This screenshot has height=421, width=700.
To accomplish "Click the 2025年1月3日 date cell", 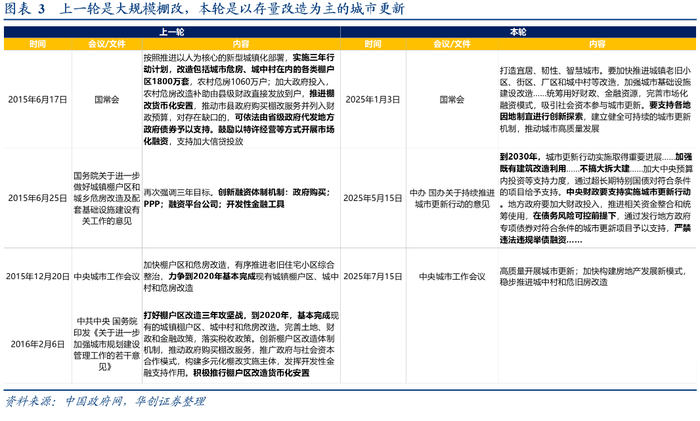I will pos(373,100).
